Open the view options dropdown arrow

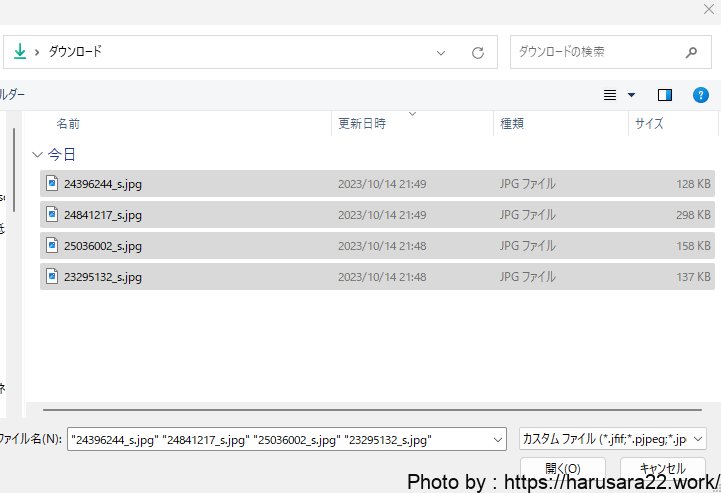click(x=631, y=95)
